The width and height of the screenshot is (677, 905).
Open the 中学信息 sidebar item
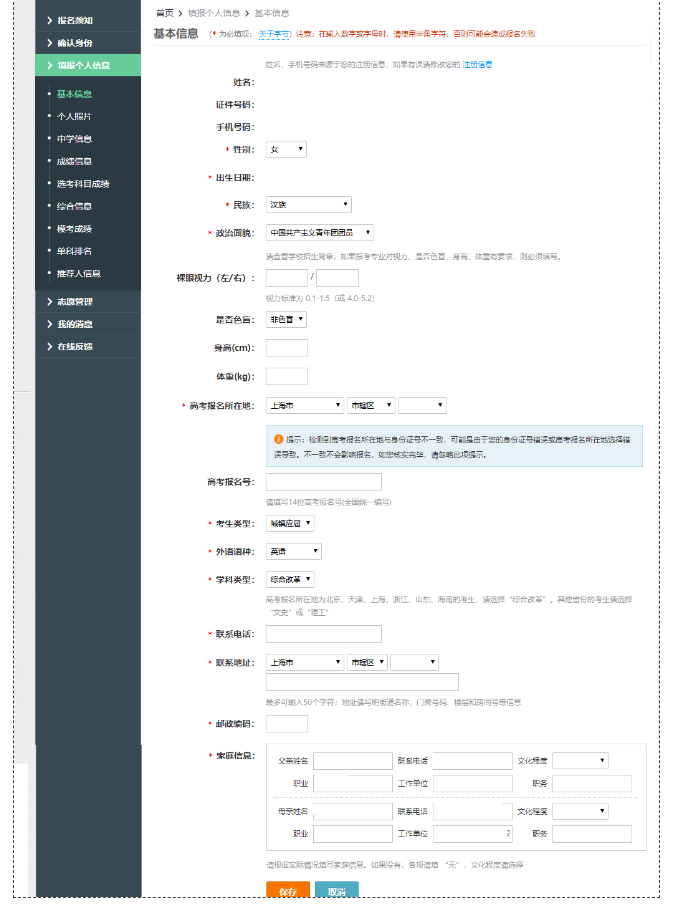pos(74,139)
